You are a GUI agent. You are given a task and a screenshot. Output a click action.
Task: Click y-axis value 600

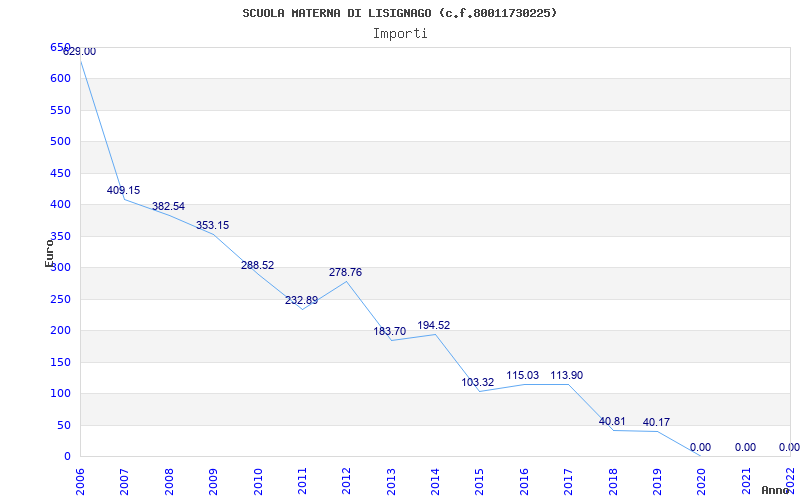[x=60, y=79]
